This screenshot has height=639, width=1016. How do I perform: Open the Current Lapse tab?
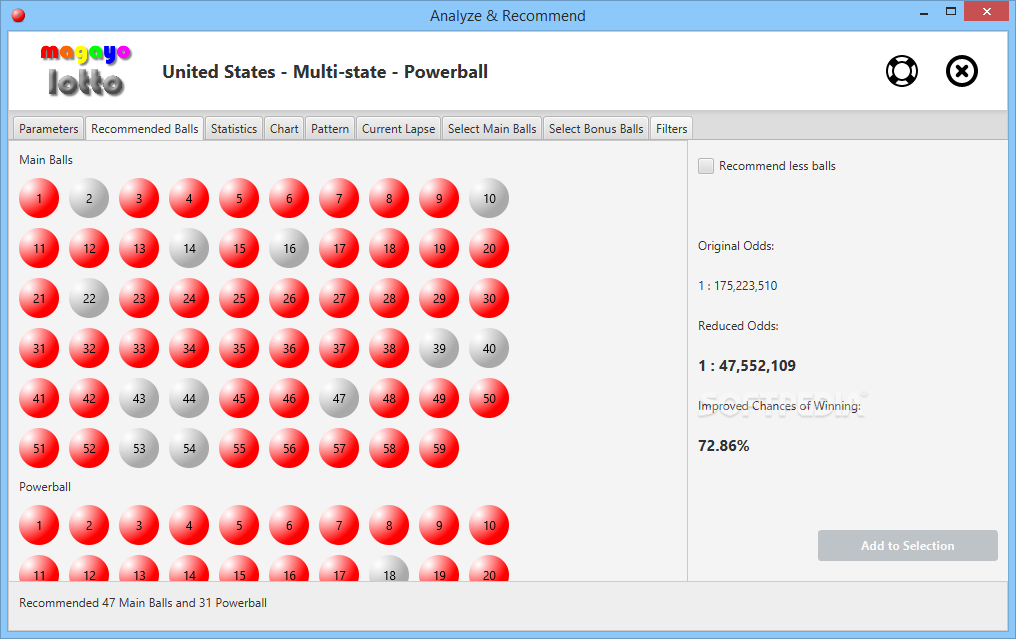pyautogui.click(x=398, y=128)
